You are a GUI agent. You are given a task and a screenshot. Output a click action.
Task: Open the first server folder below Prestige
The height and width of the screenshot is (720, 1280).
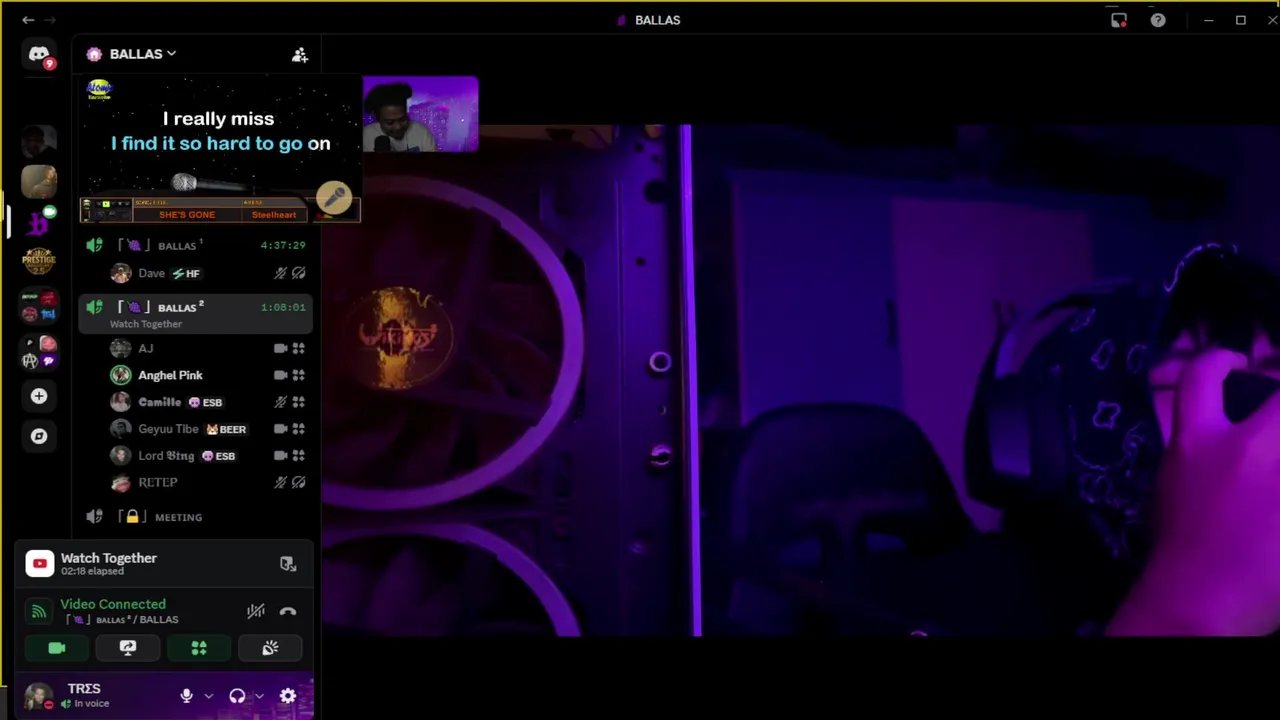pyautogui.click(x=39, y=307)
